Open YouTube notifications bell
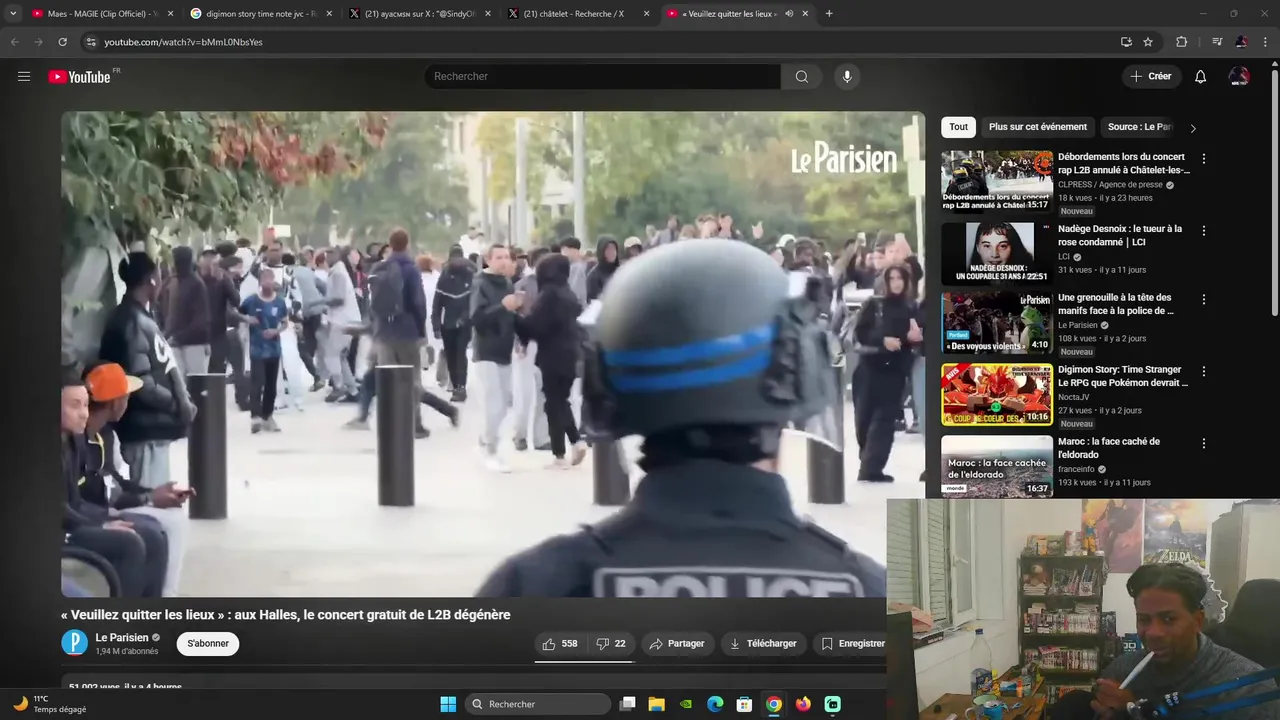Image resolution: width=1280 pixels, height=720 pixels. click(x=1201, y=77)
